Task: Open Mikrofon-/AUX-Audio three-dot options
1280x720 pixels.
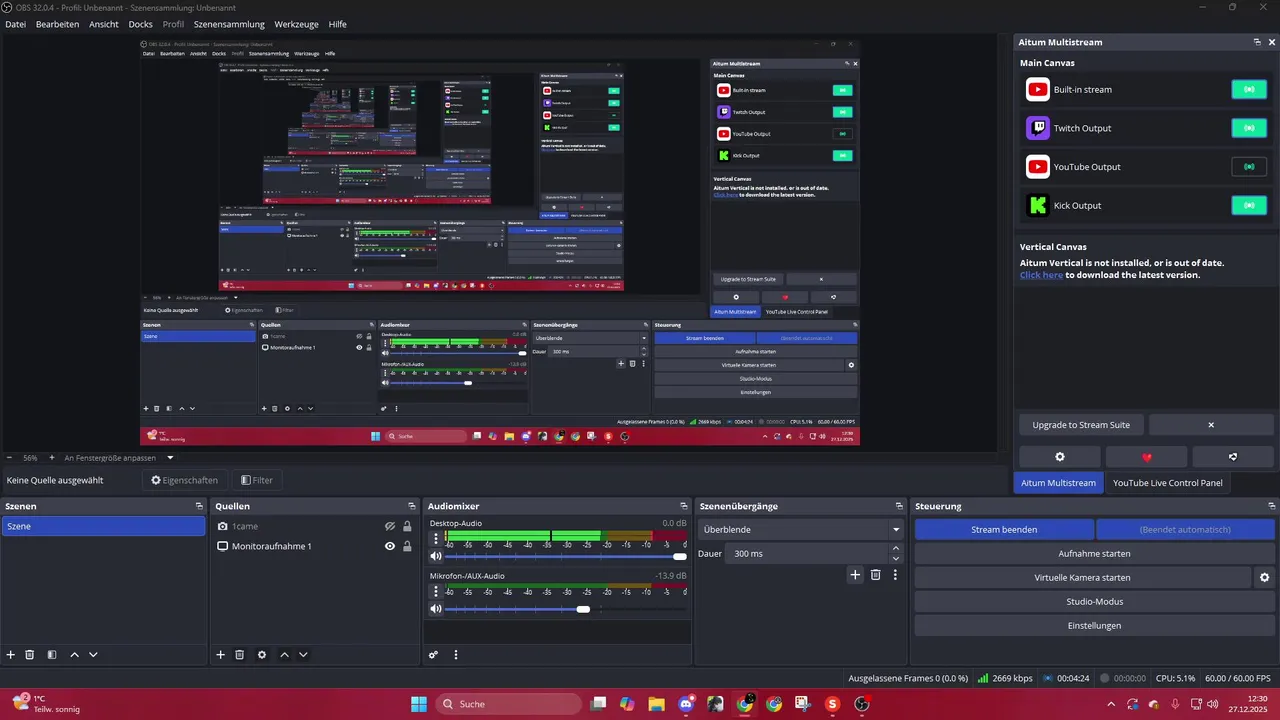Action: click(436, 592)
